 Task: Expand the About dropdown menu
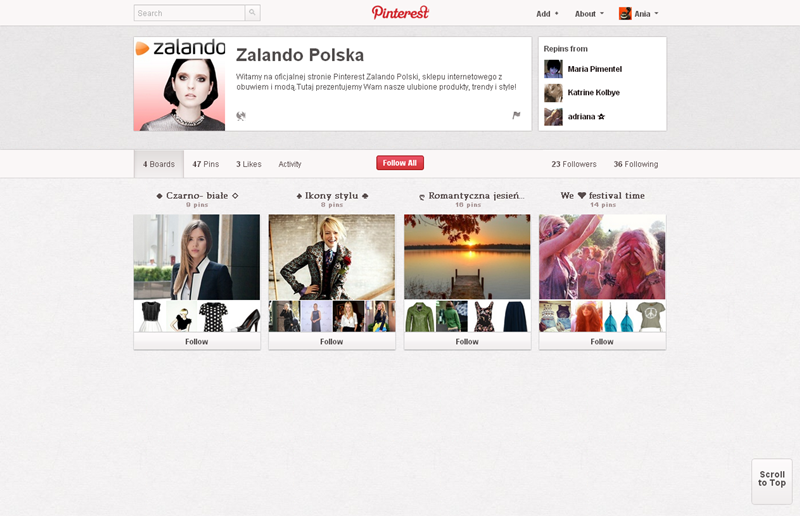tap(589, 14)
